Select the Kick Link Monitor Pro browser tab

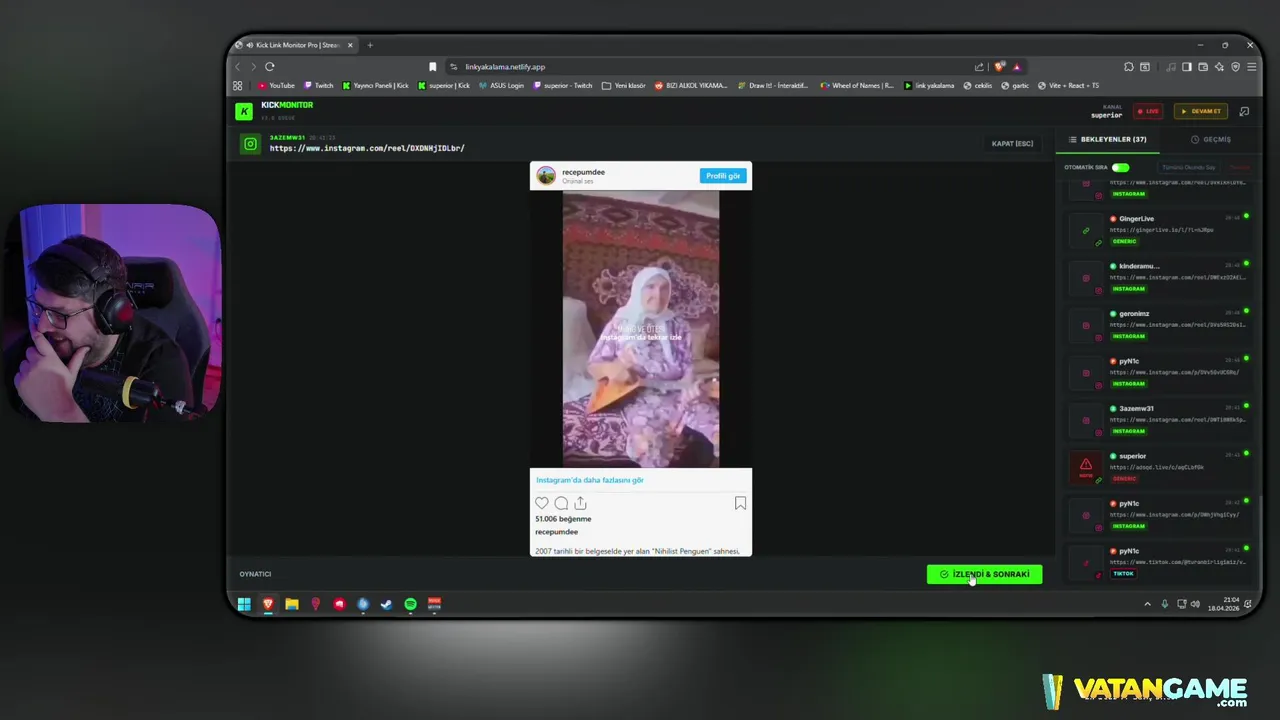295,45
